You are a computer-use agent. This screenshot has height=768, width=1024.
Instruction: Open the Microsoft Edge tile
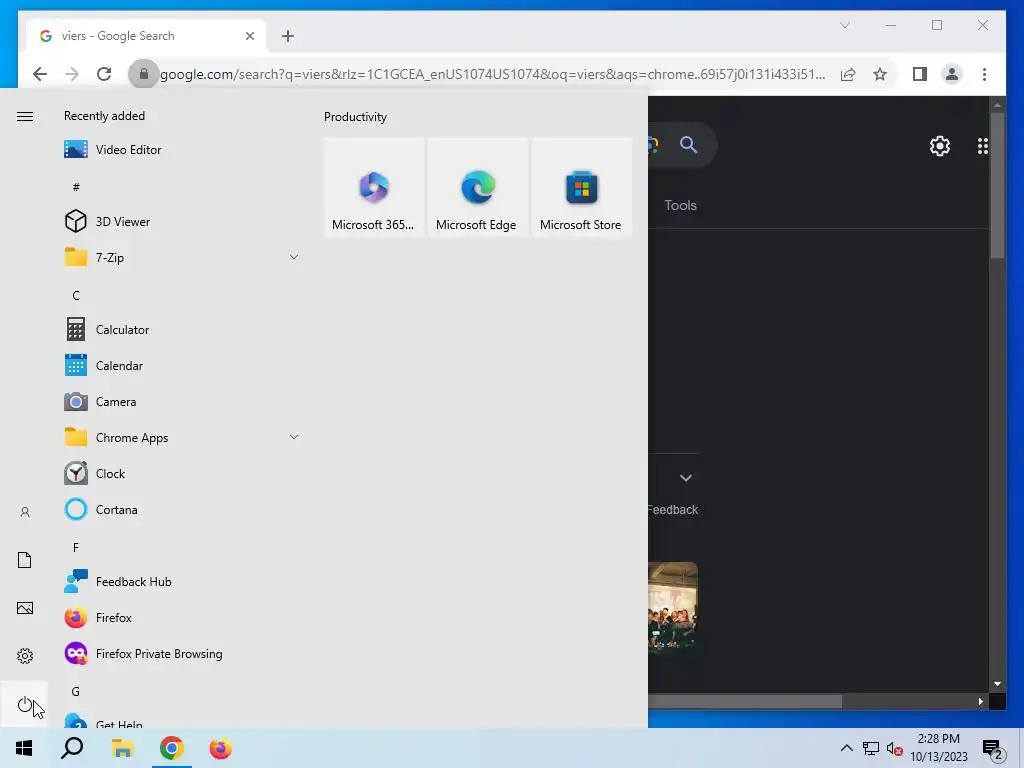click(477, 187)
